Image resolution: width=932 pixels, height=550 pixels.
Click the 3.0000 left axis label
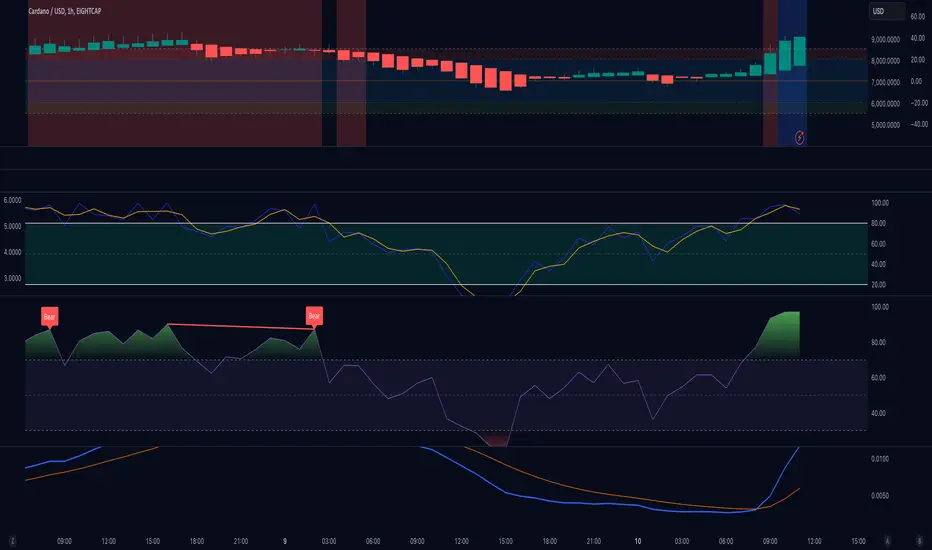tap(12, 278)
